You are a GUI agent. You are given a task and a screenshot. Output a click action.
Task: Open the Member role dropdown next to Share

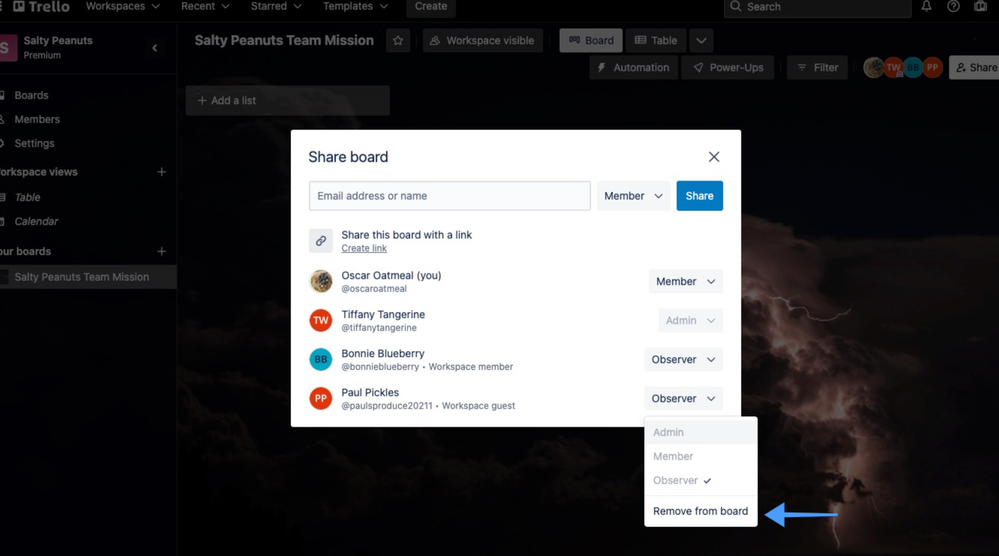(x=633, y=196)
